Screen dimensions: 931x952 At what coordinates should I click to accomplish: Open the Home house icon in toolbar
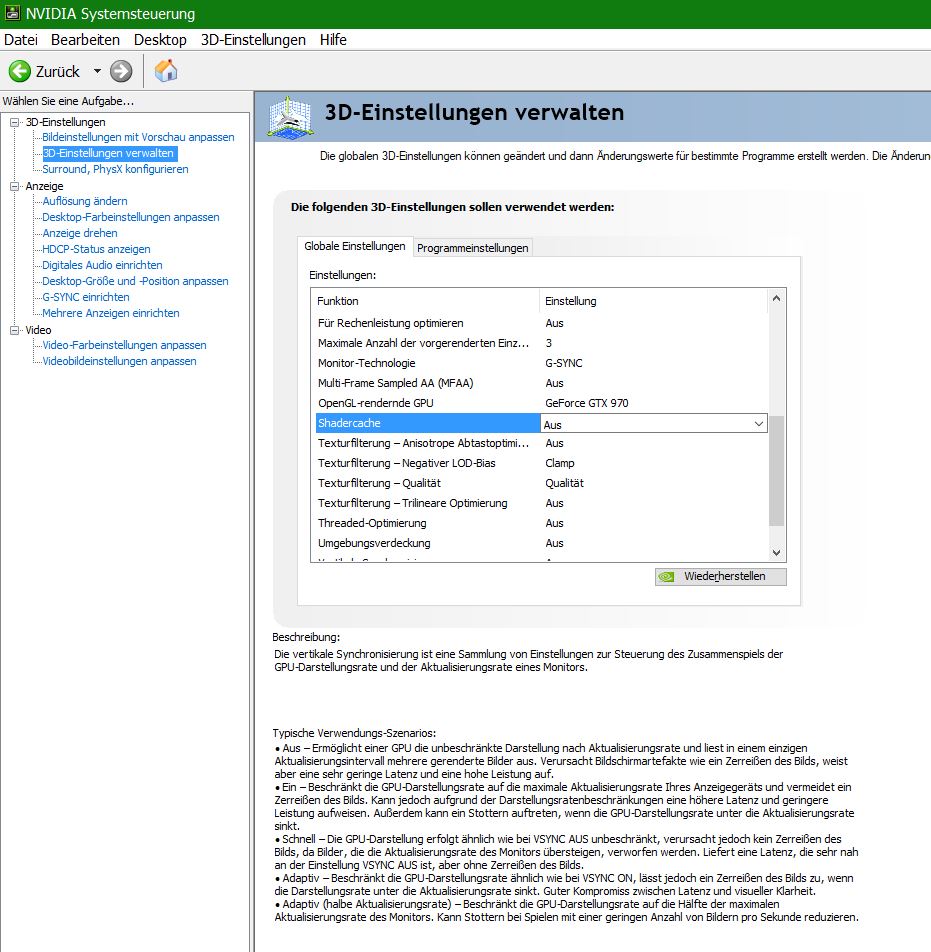point(166,71)
